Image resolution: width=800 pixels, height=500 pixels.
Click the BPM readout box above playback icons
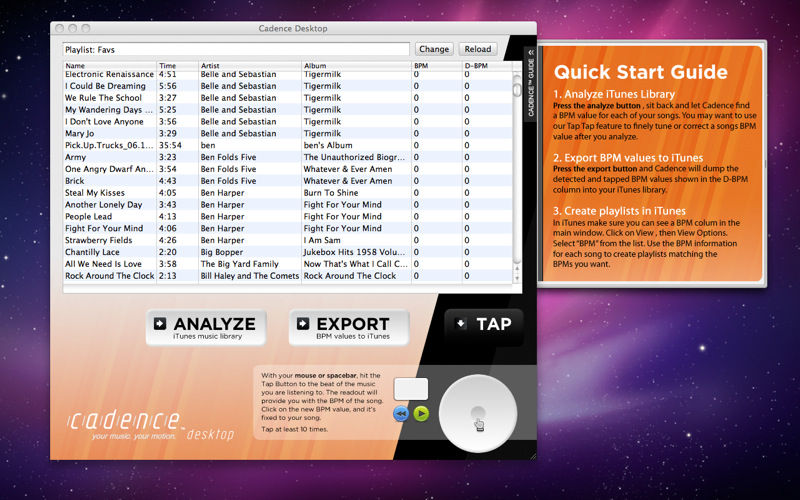point(411,389)
